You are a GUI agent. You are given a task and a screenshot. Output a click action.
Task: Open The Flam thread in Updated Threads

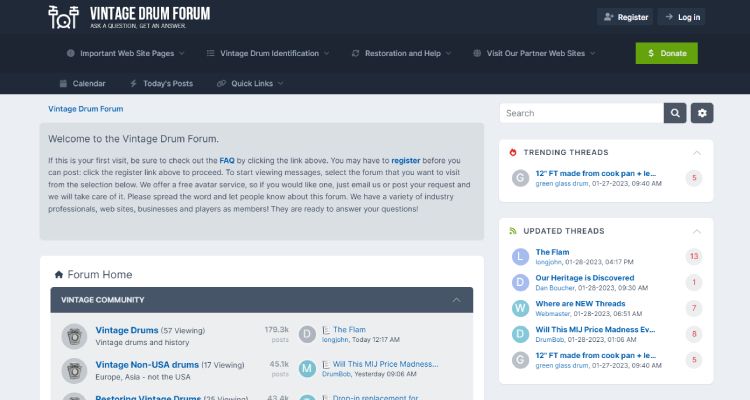coord(552,252)
